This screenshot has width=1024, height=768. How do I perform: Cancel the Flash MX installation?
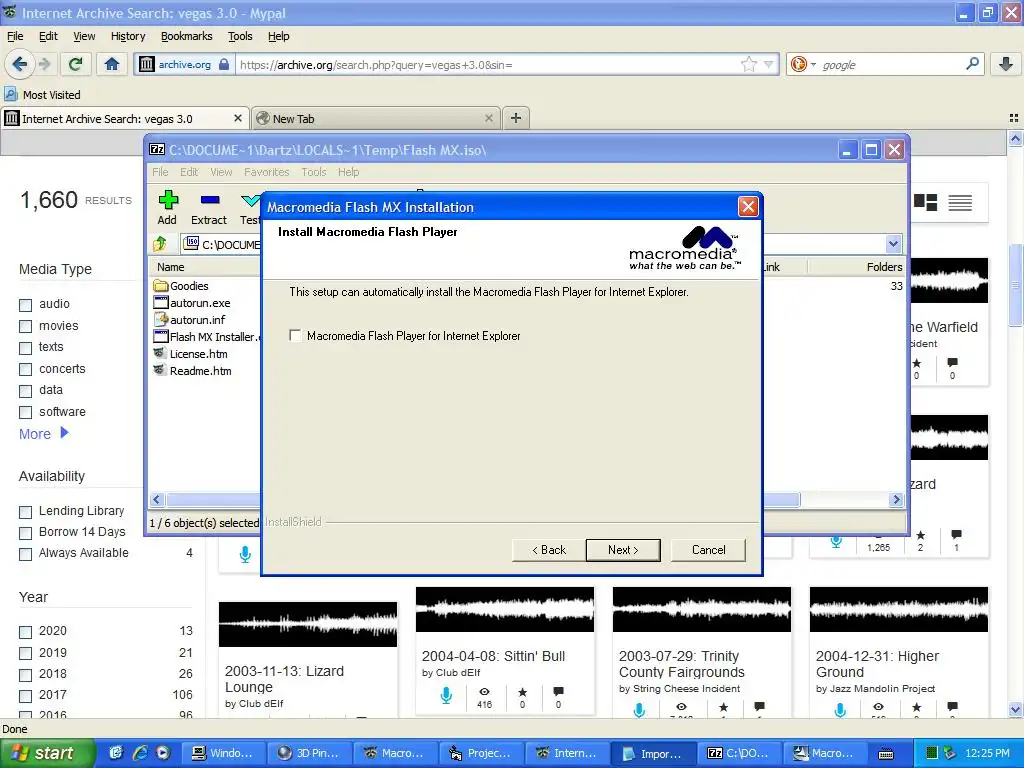point(708,550)
